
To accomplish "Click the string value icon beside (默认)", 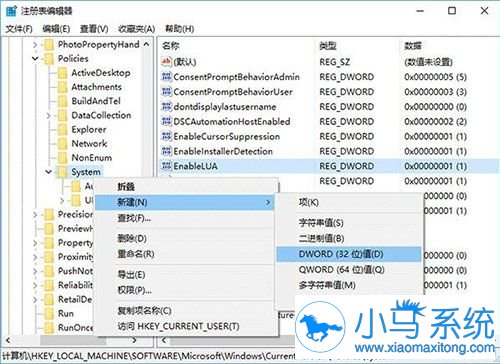I will coord(166,62).
